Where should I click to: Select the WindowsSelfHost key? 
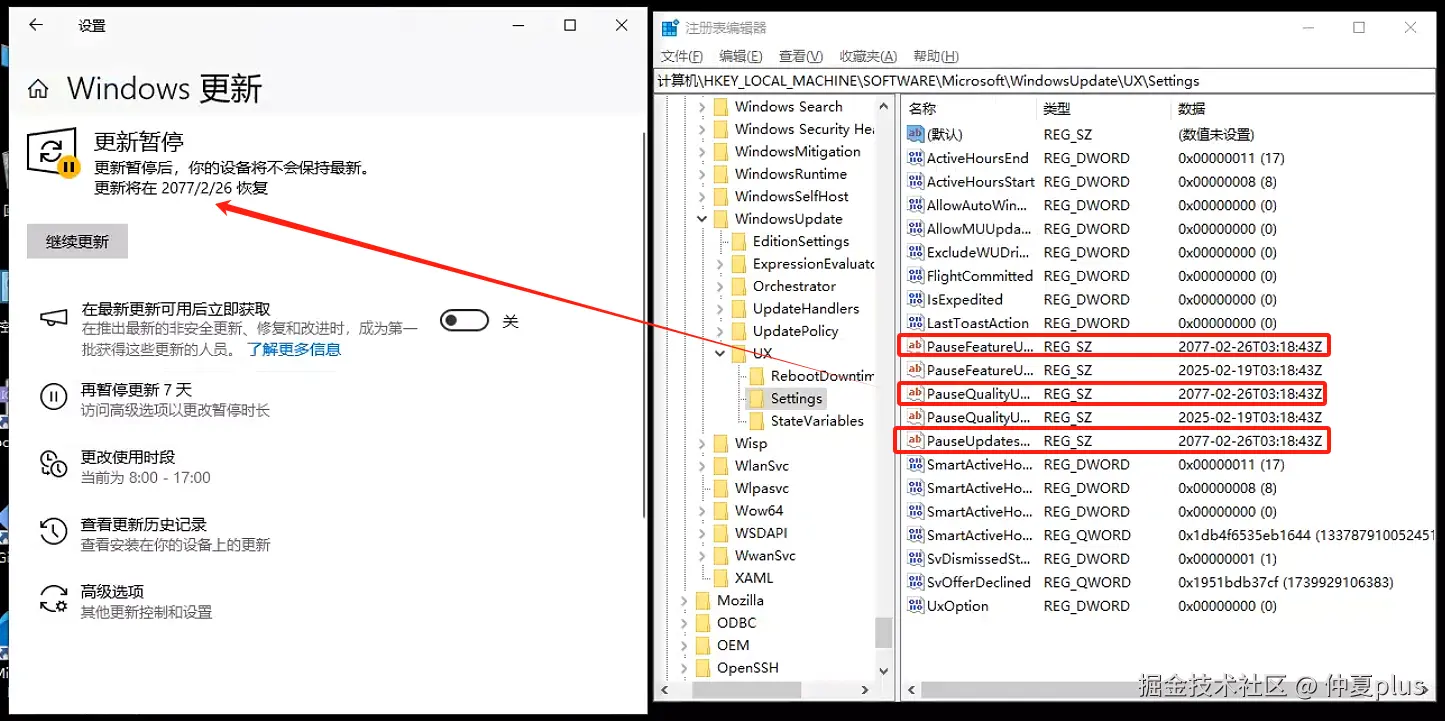(x=792, y=196)
